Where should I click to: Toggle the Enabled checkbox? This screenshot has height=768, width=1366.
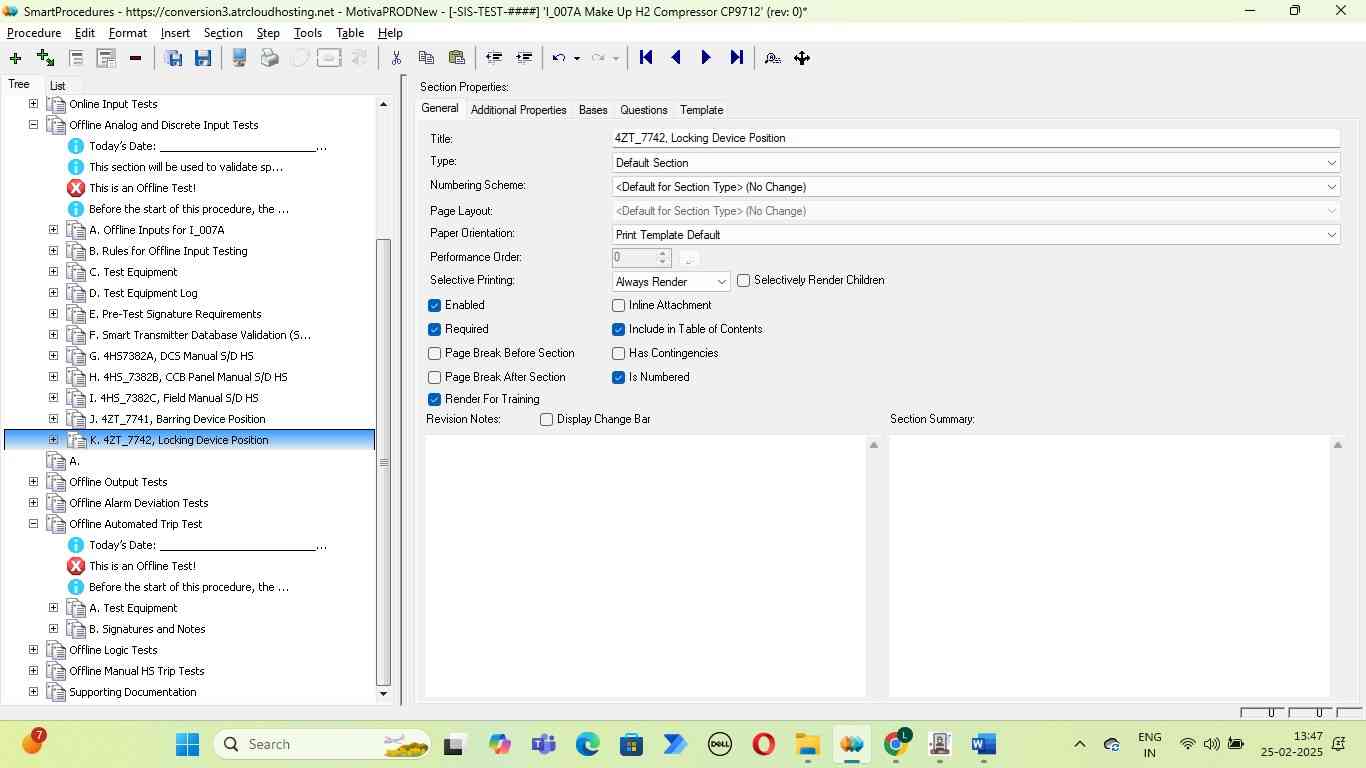(x=434, y=306)
